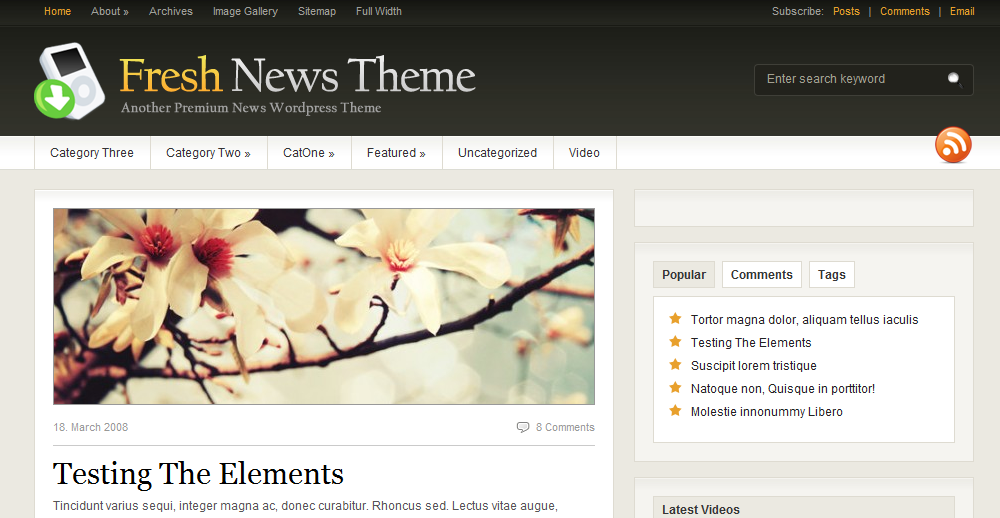
Task: Expand the Category Two dropdown
Action: click(208, 153)
